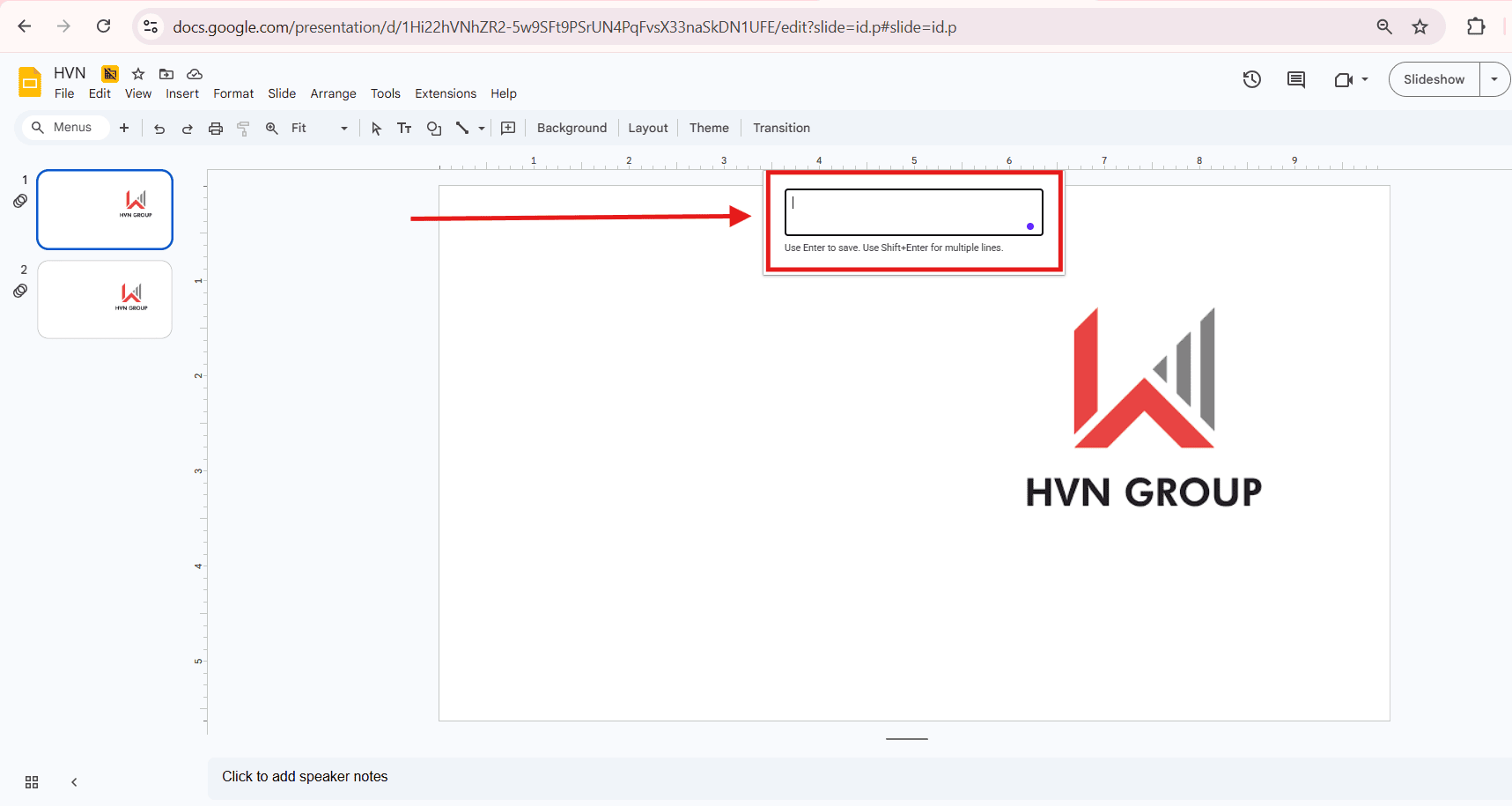Open the comments panel icon
Image resolution: width=1512 pixels, height=806 pixels.
pyautogui.click(x=1295, y=79)
